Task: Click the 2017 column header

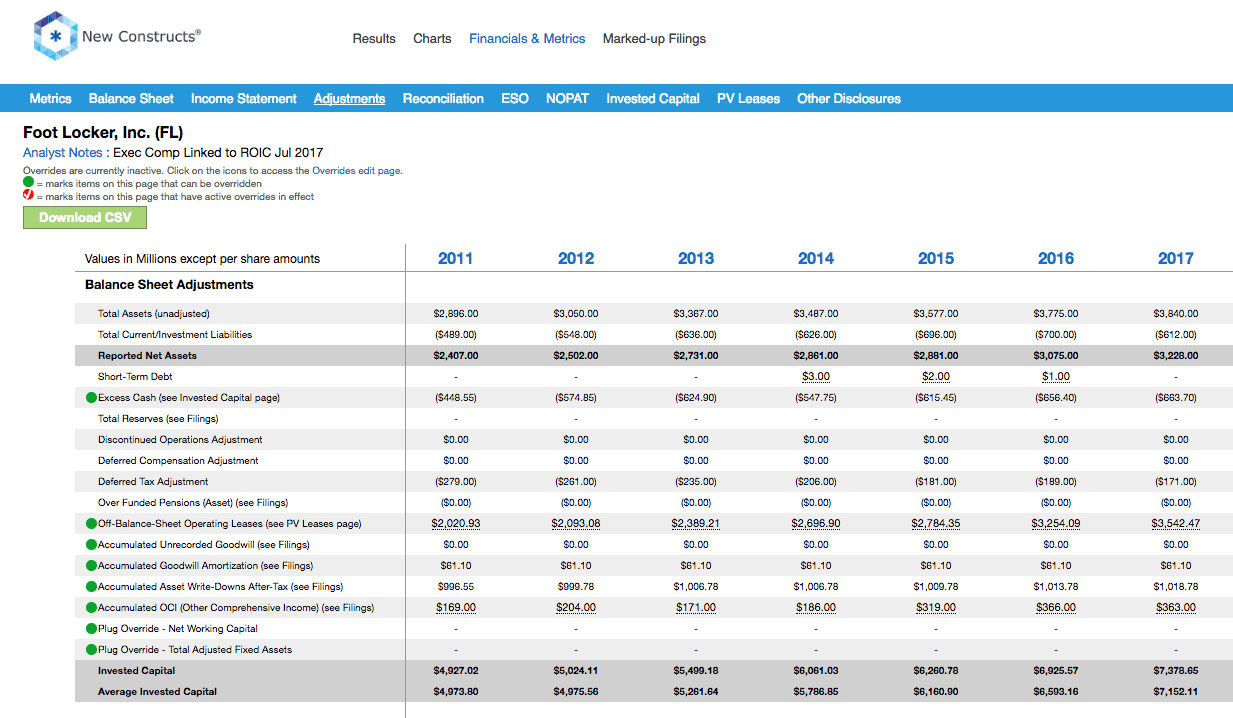Action: [1176, 258]
